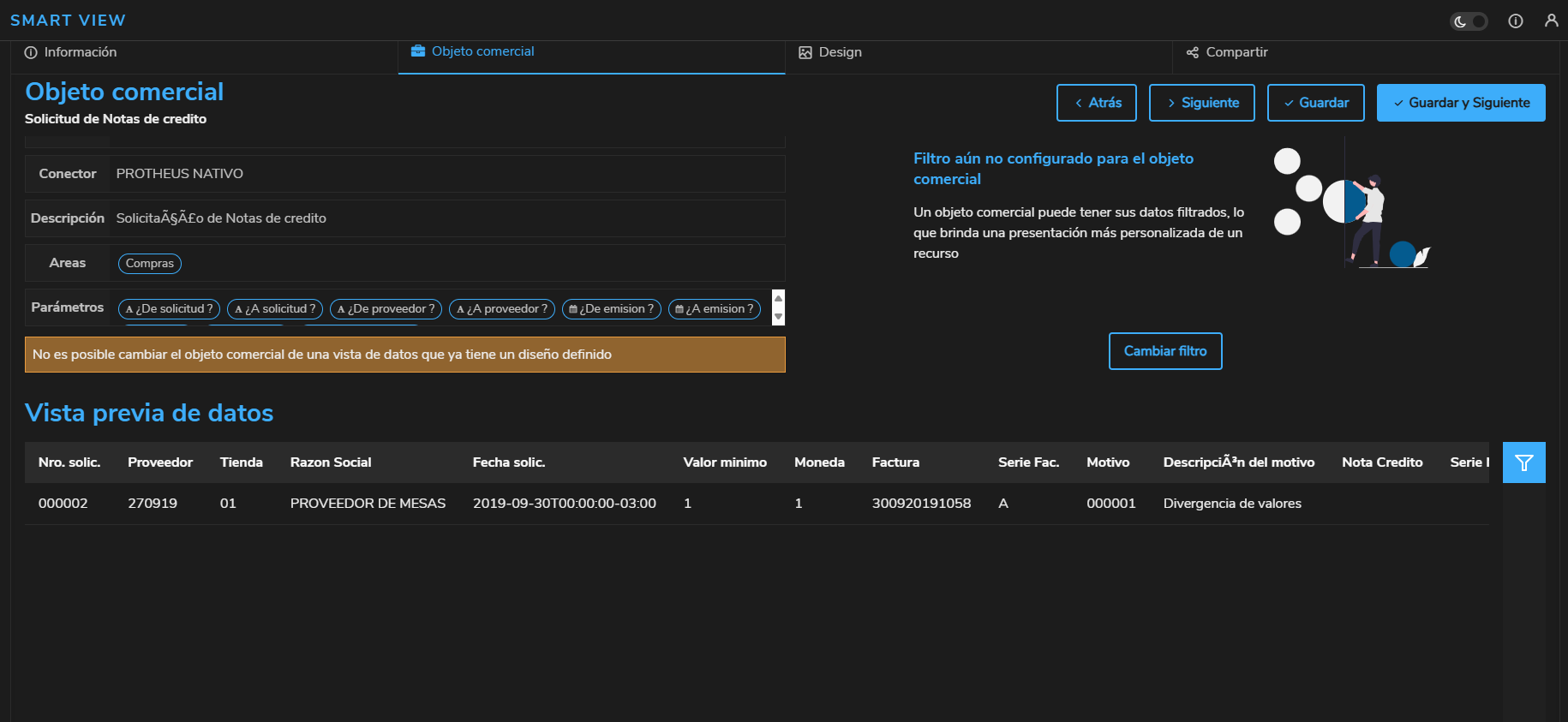The width and height of the screenshot is (1568, 722).
Task: Click the Cambiar filtro button
Action: pos(1165,351)
